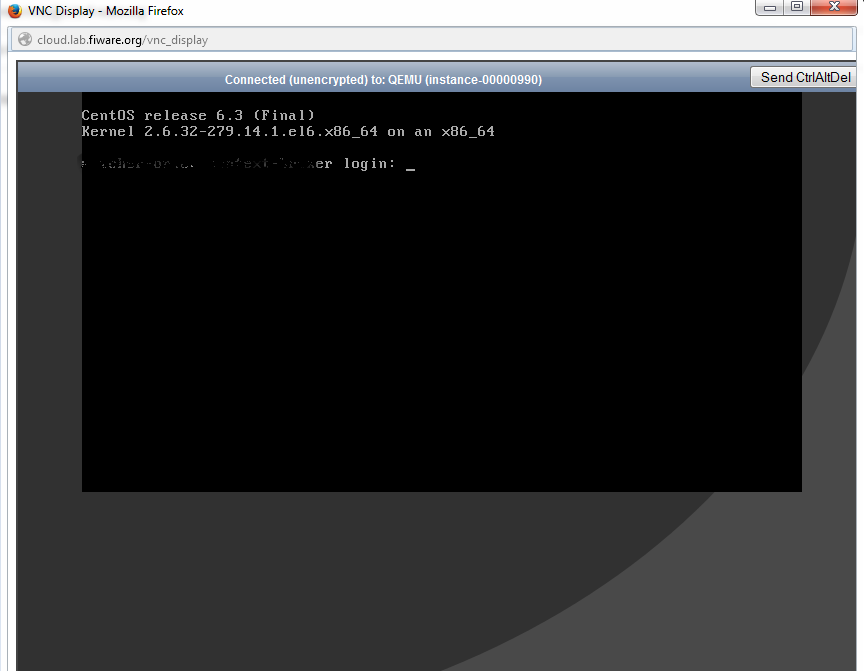Image resolution: width=864 pixels, height=671 pixels.
Task: Click the globe site identity icon
Action: tap(25, 40)
